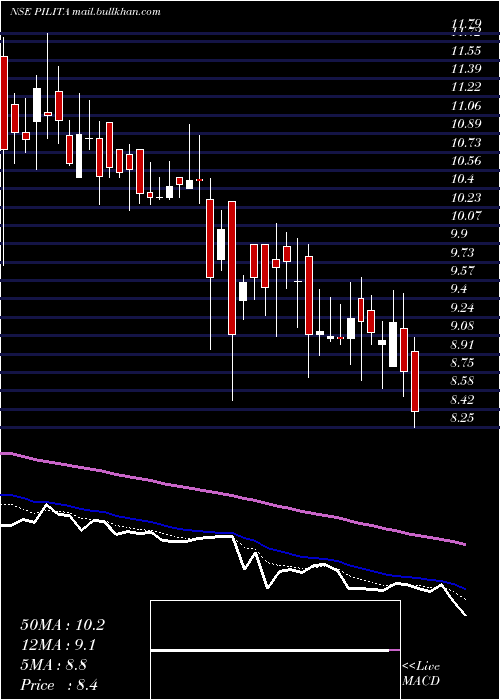
Task: Click the 10.56 price axis label
Action: [x=466, y=161]
